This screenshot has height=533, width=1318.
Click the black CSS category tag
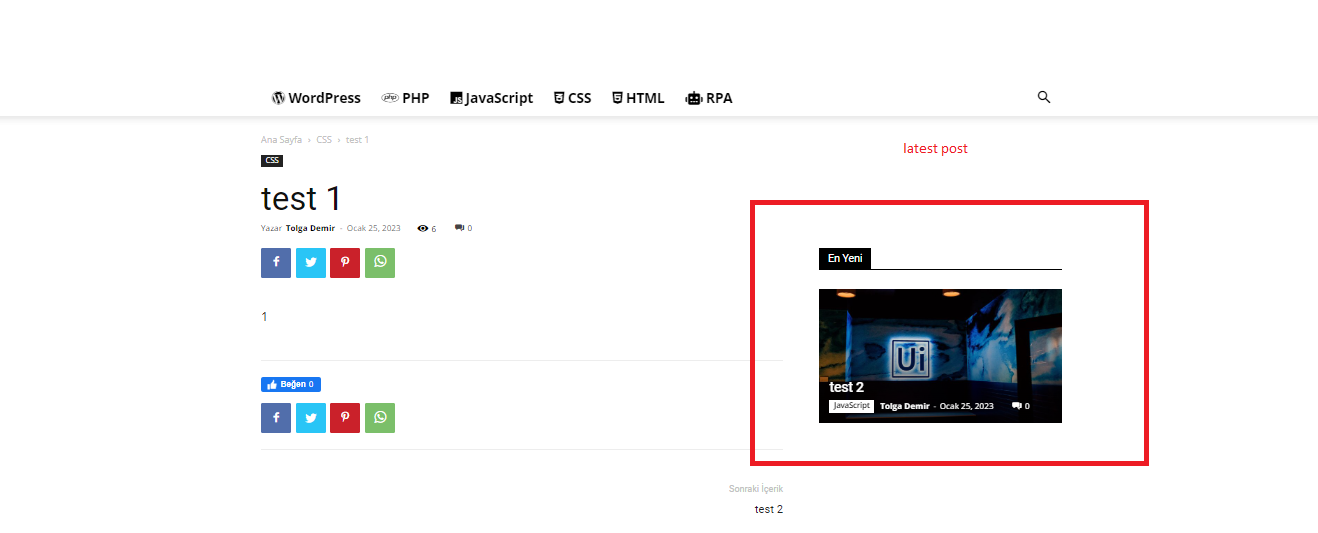(x=272, y=160)
